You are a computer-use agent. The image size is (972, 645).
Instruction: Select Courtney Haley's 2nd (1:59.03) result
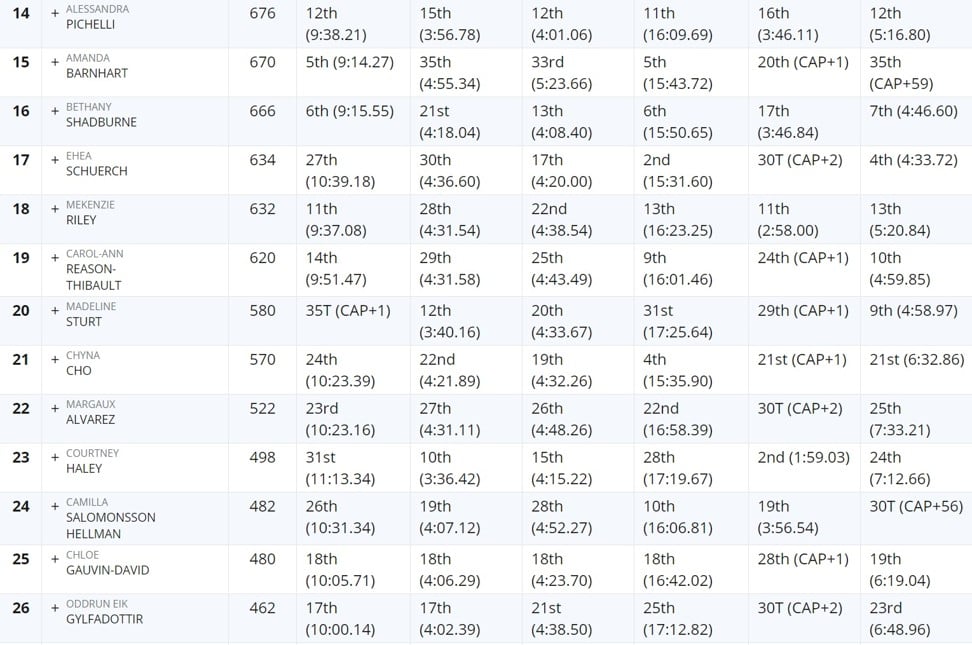click(803, 458)
